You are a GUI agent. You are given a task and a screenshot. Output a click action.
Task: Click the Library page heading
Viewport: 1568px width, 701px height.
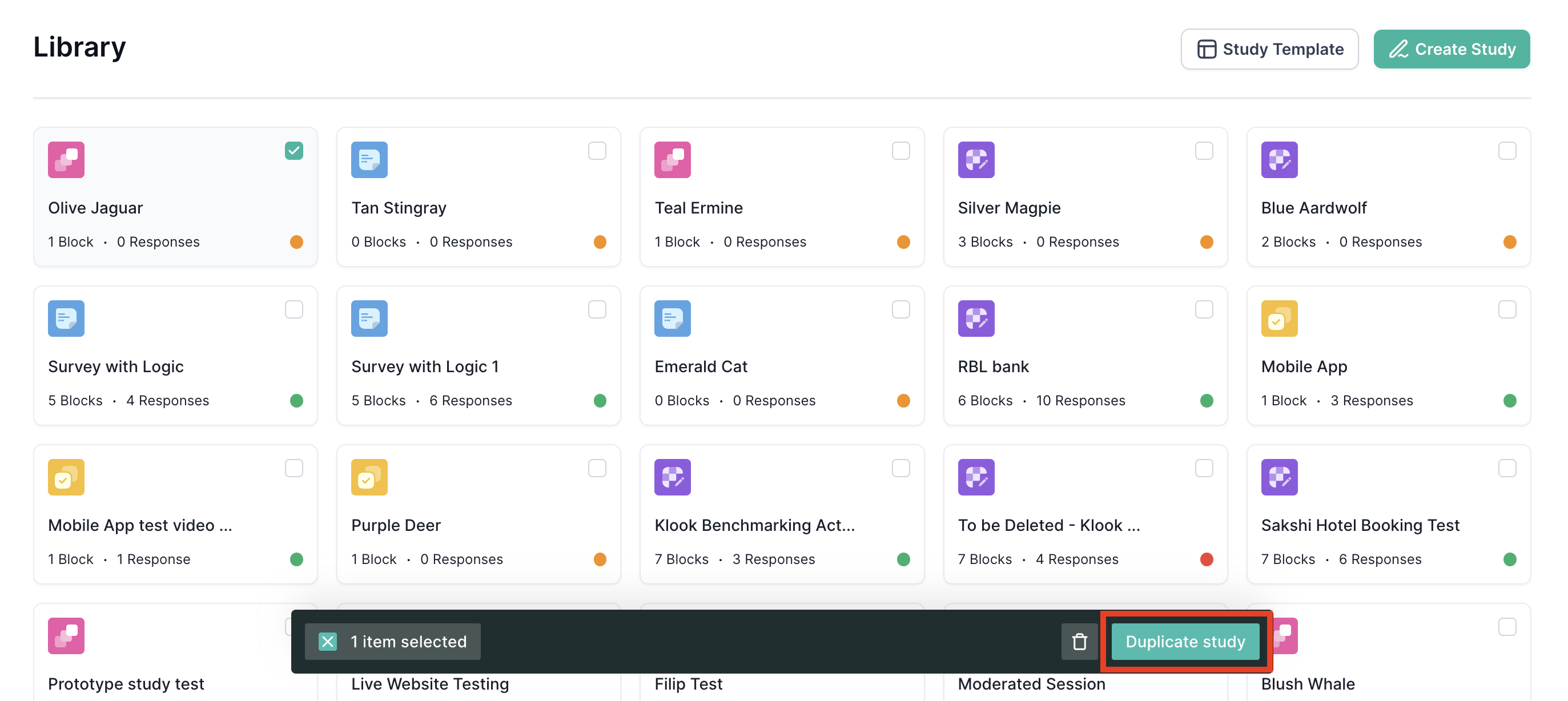point(79,47)
